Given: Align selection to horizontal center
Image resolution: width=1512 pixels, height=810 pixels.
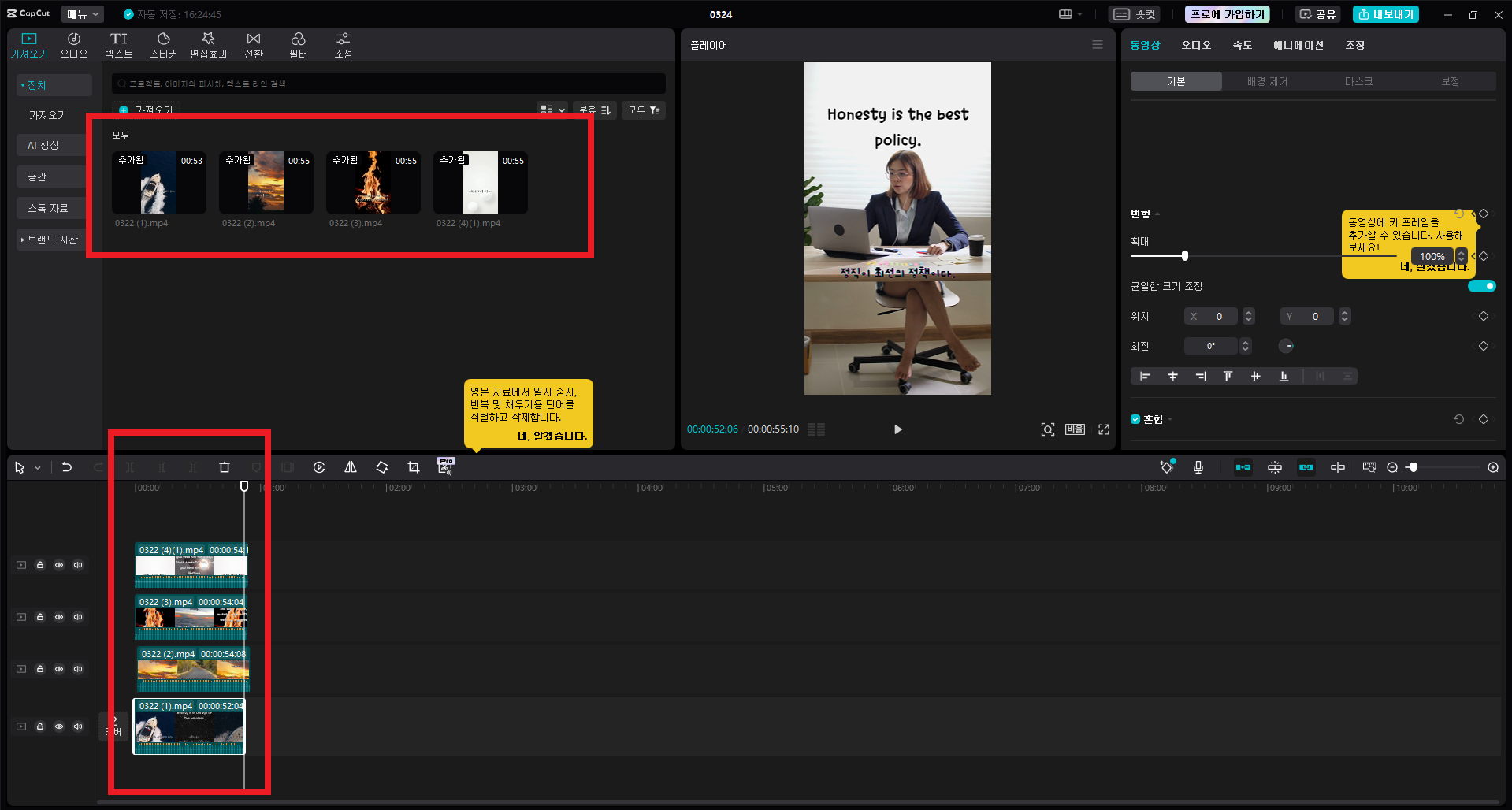Looking at the screenshot, I should [1173, 376].
